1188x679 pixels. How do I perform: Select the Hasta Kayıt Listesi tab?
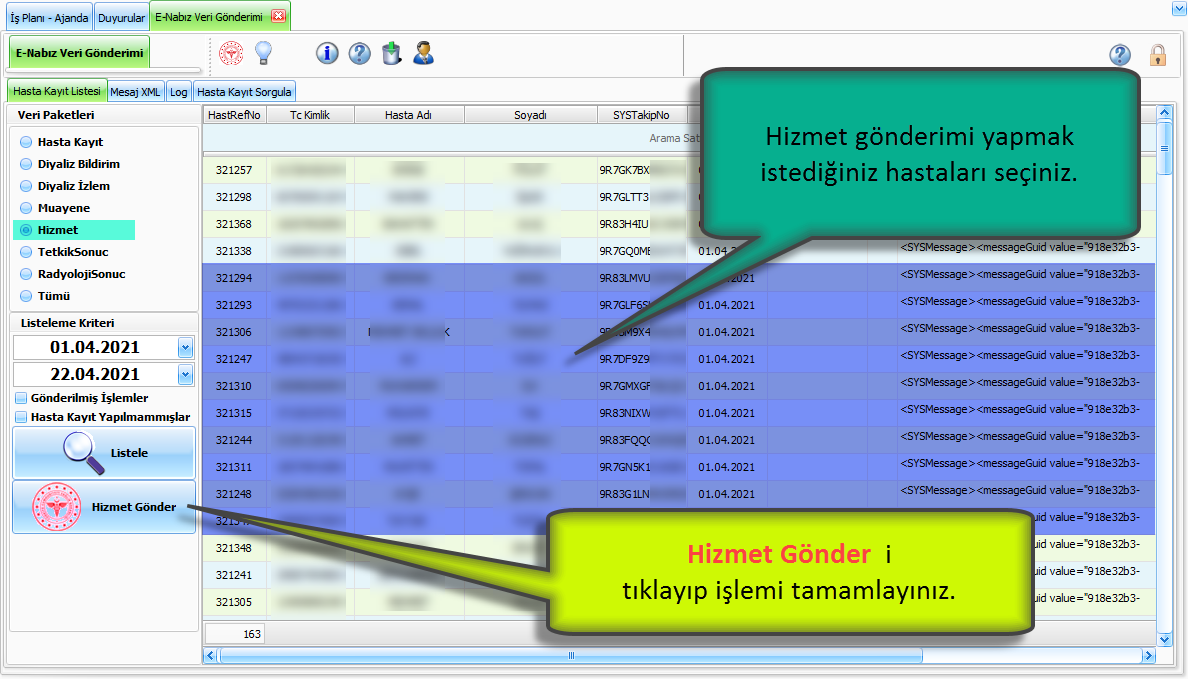point(57,91)
